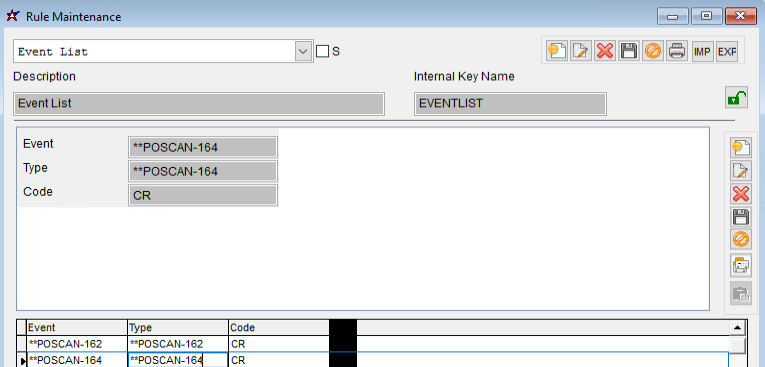
Task: Click the printer icon in top toolbar
Action: click(677, 51)
